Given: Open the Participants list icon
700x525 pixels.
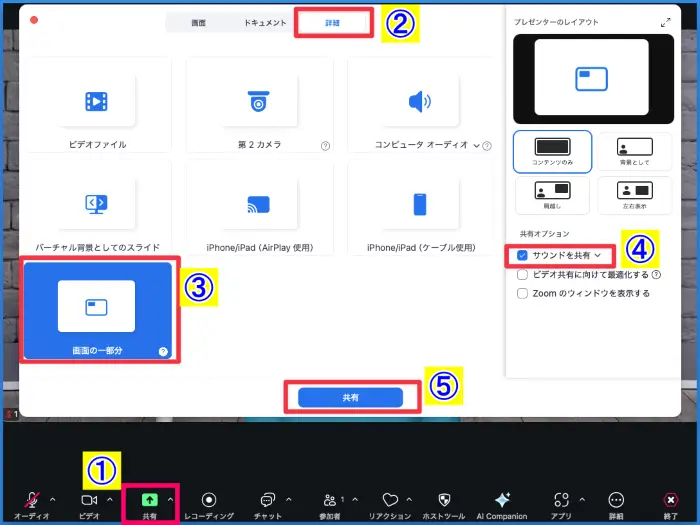Looking at the screenshot, I should tap(329, 499).
